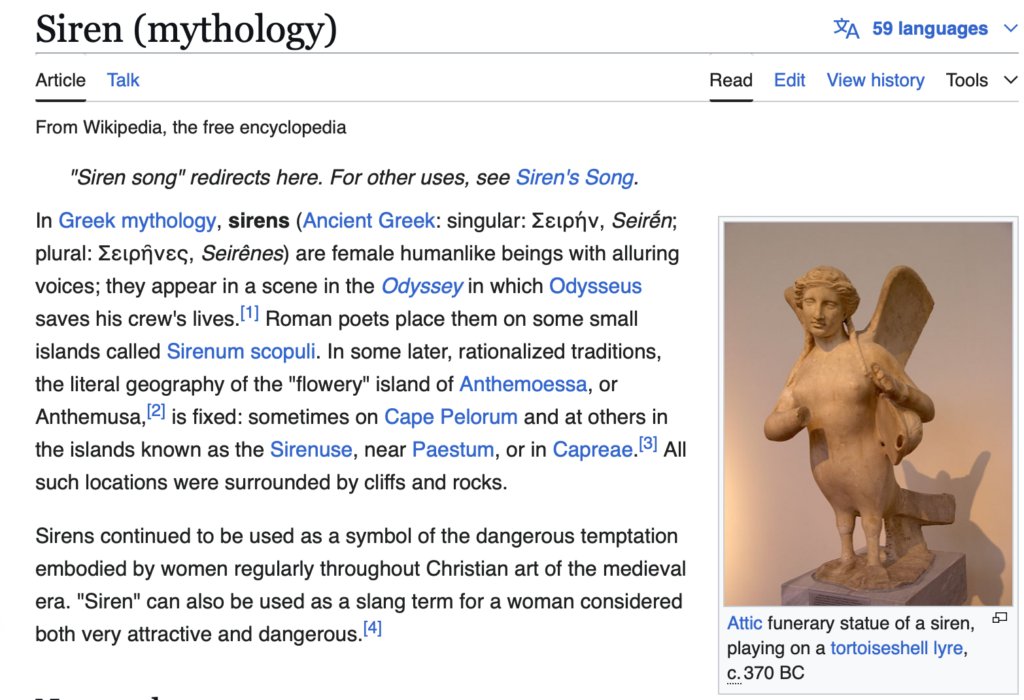
Task: Follow the Greek mythology link
Action: (137, 220)
